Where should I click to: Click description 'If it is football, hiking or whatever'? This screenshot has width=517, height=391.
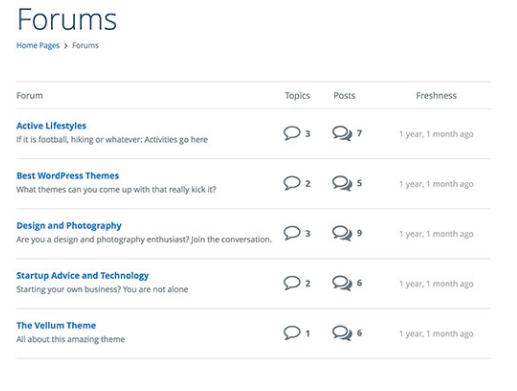pos(112,139)
